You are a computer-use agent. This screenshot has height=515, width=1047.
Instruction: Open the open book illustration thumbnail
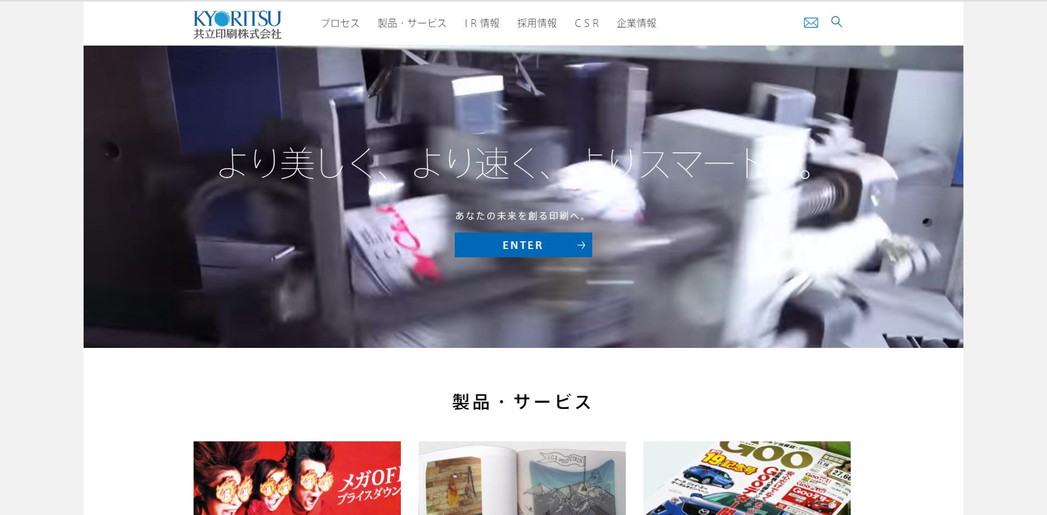coord(522,478)
